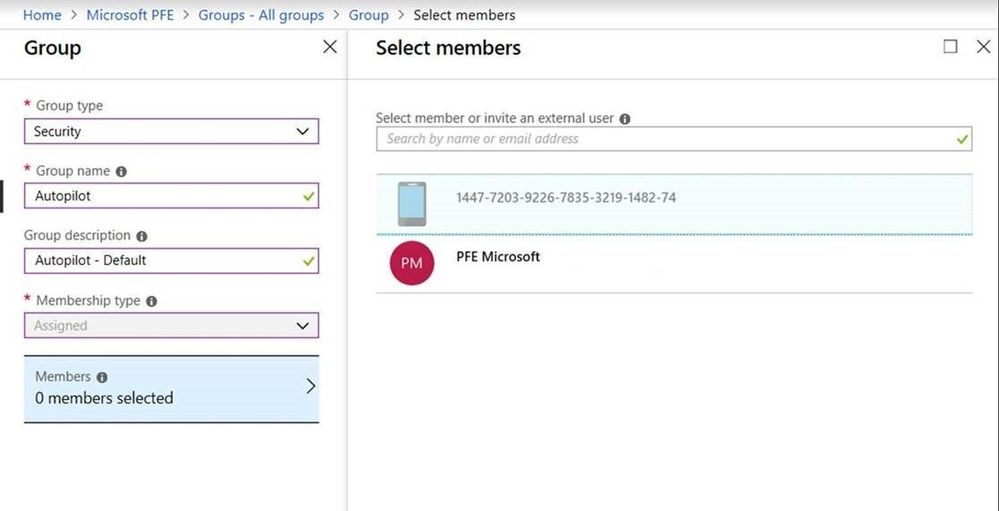Open the Membership type dropdown
999x511 pixels.
pyautogui.click(x=171, y=325)
